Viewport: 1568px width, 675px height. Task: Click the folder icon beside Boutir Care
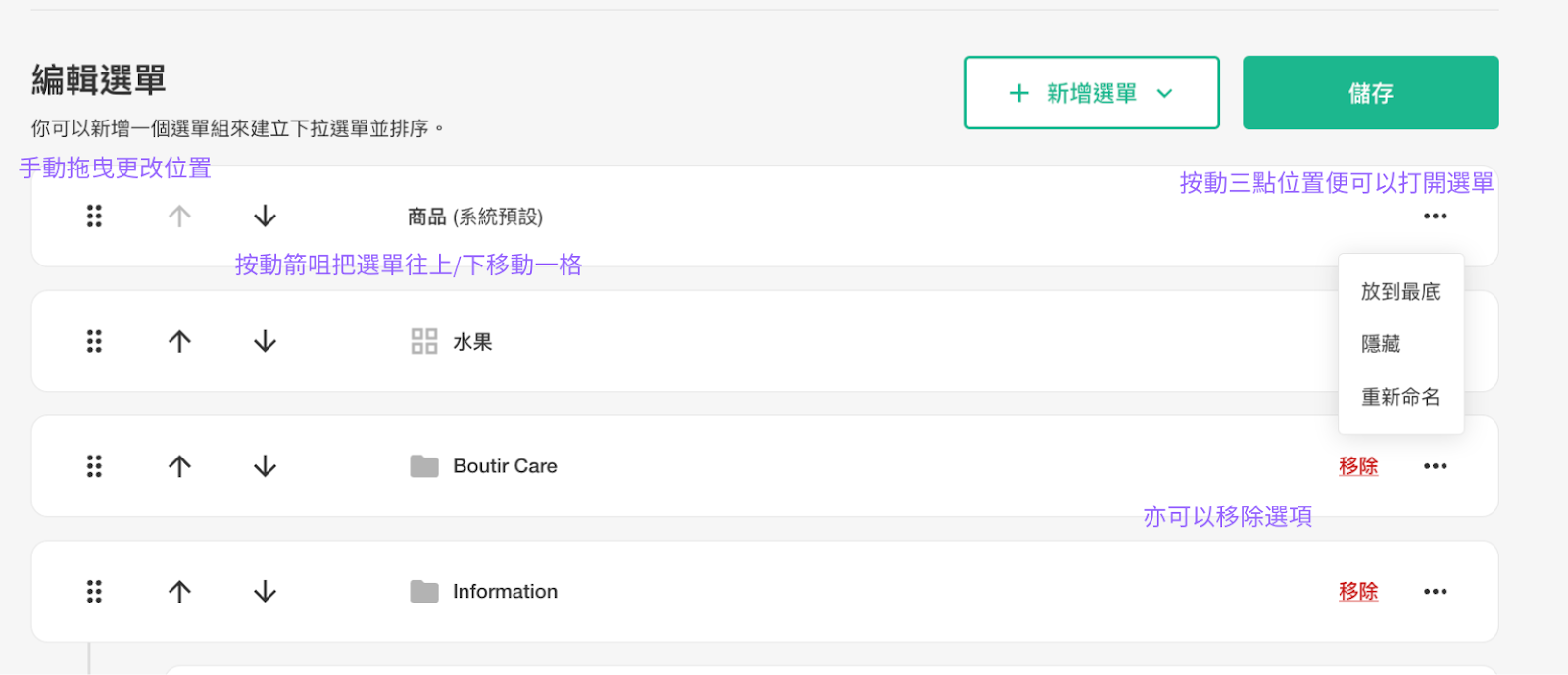pyautogui.click(x=424, y=466)
